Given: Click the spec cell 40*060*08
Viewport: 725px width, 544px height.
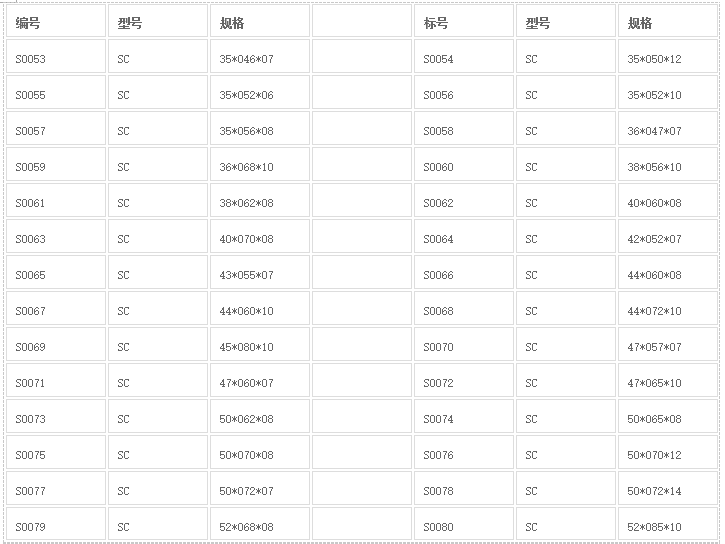Looking at the screenshot, I should click(x=666, y=203).
